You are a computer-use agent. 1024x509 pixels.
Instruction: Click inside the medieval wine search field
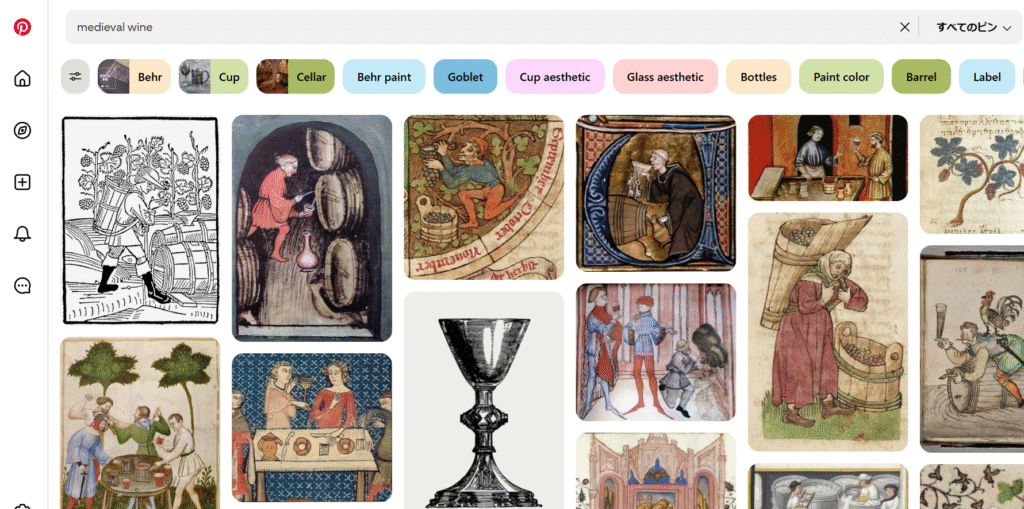point(483,27)
